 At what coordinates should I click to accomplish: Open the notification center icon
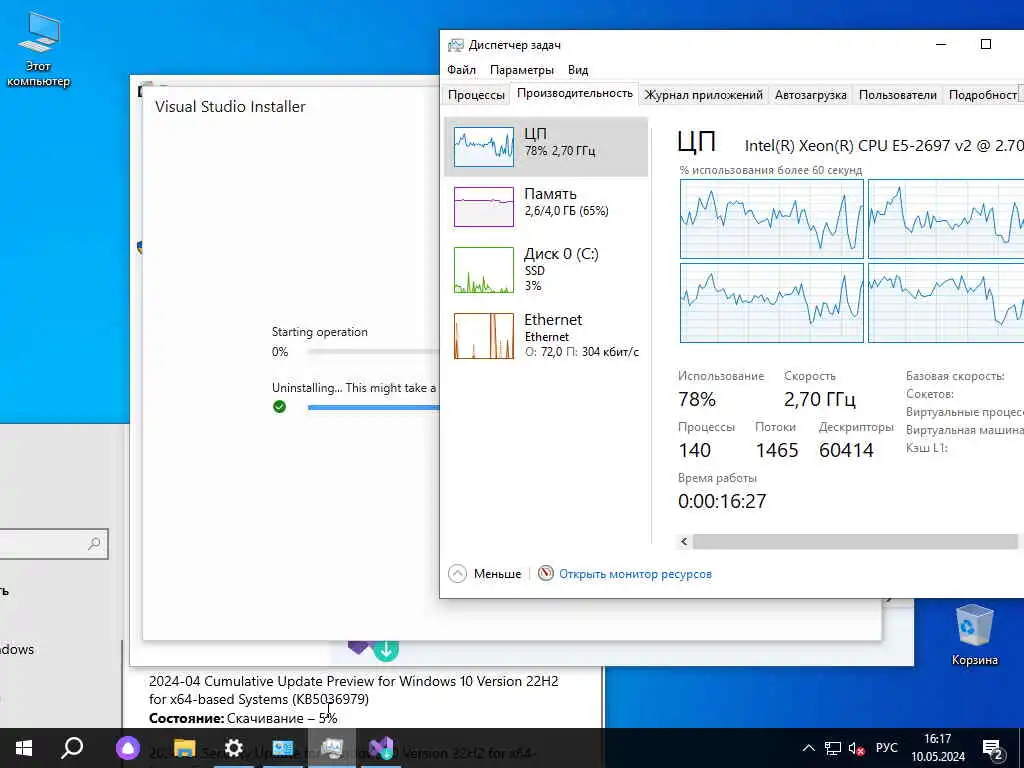pos(993,749)
